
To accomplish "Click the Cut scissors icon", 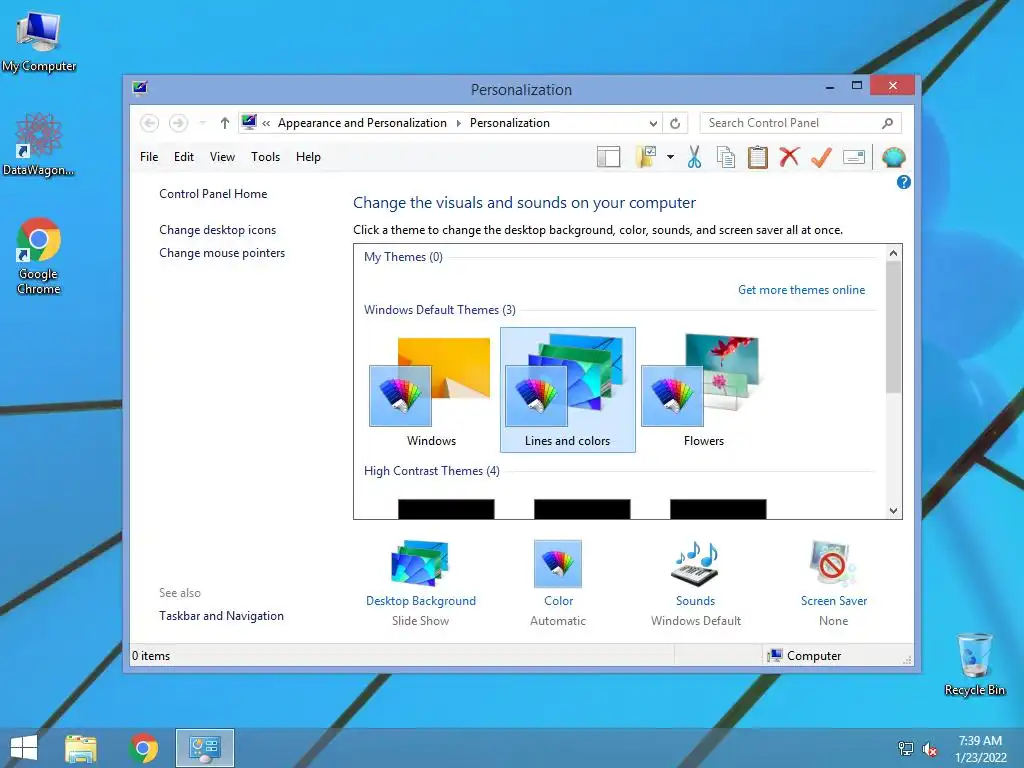I will (x=694, y=157).
